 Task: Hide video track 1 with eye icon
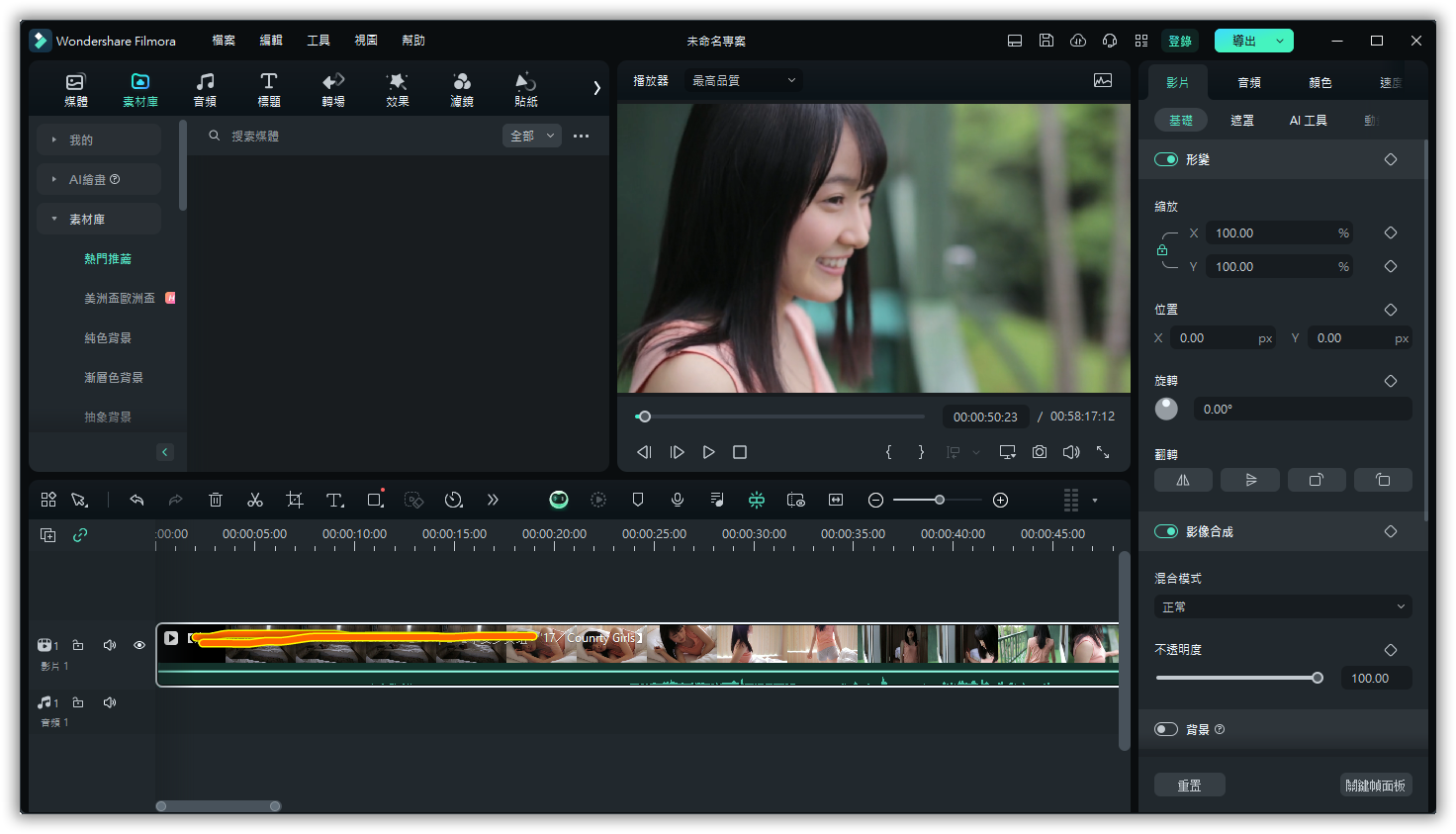139,645
